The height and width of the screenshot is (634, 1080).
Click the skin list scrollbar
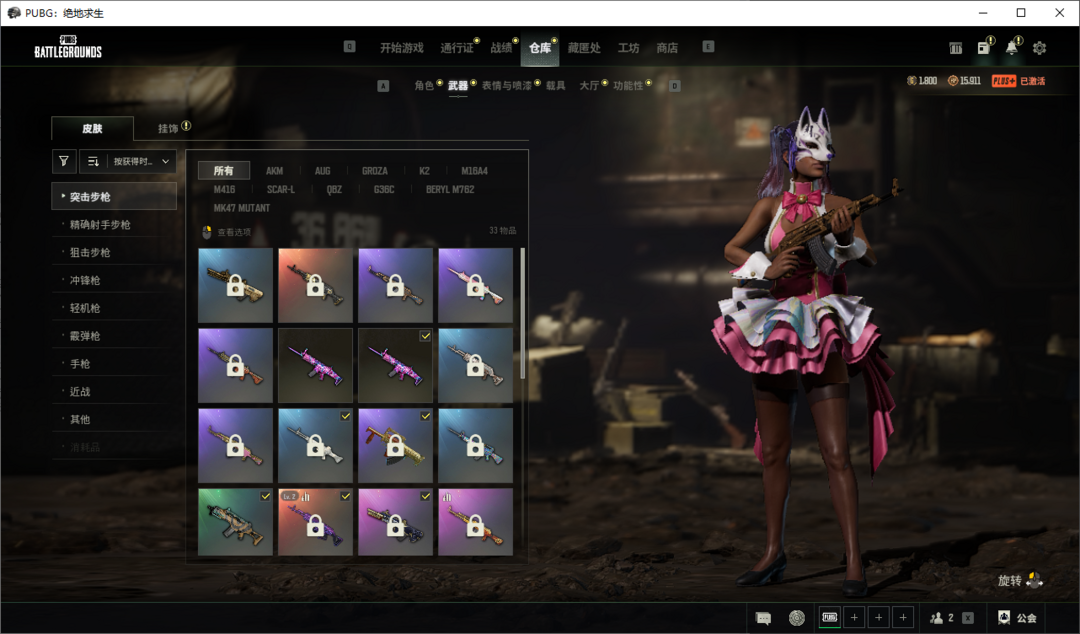523,314
